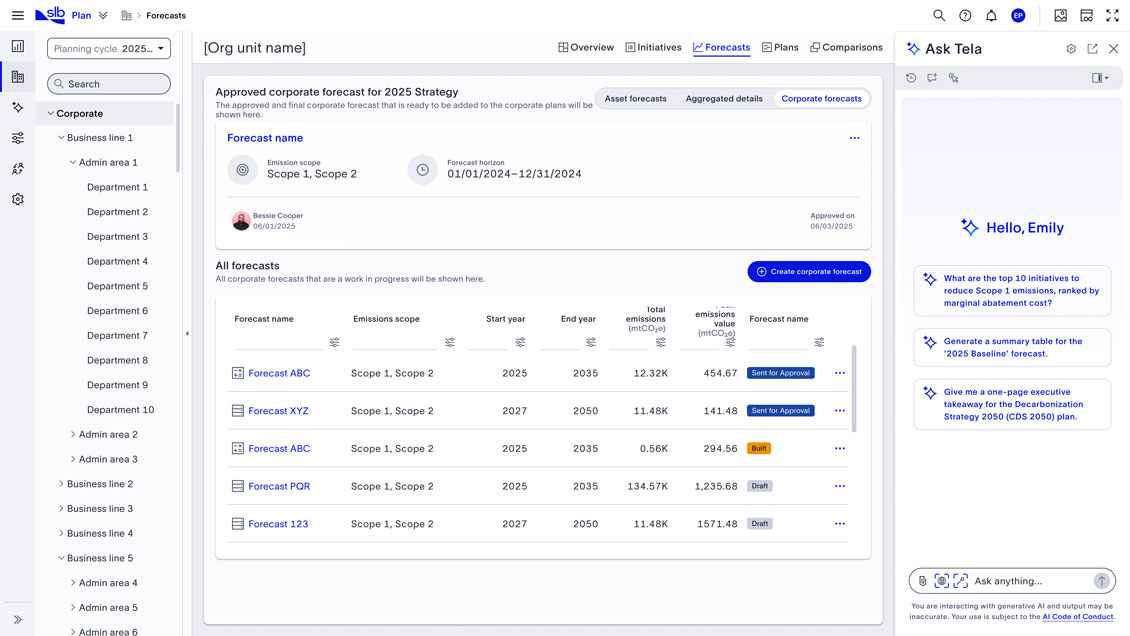The width and height of the screenshot is (1130, 636).
Task: Pop out Ask Tela panel in new window
Action: [x=1093, y=48]
